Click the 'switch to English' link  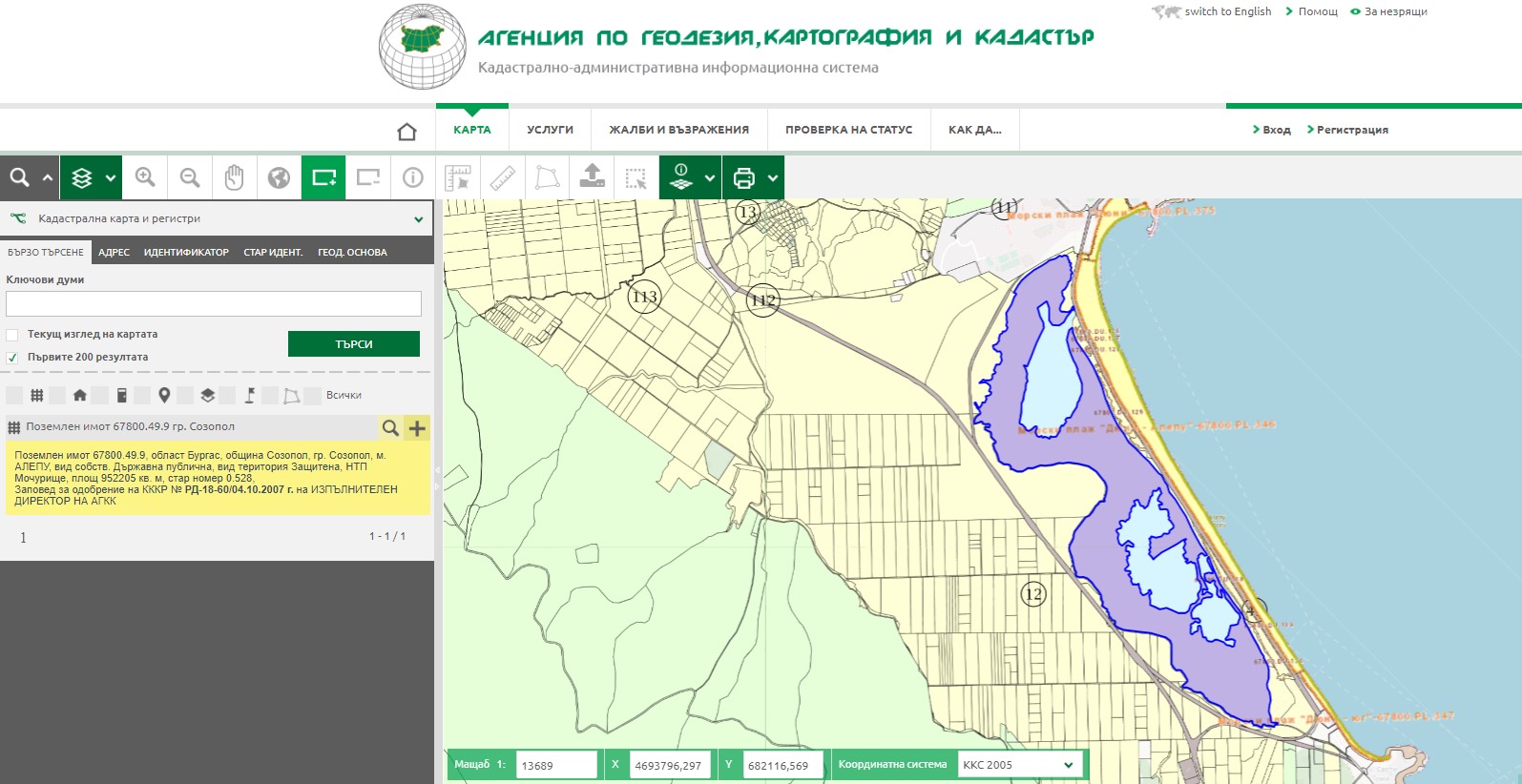pos(1227,11)
